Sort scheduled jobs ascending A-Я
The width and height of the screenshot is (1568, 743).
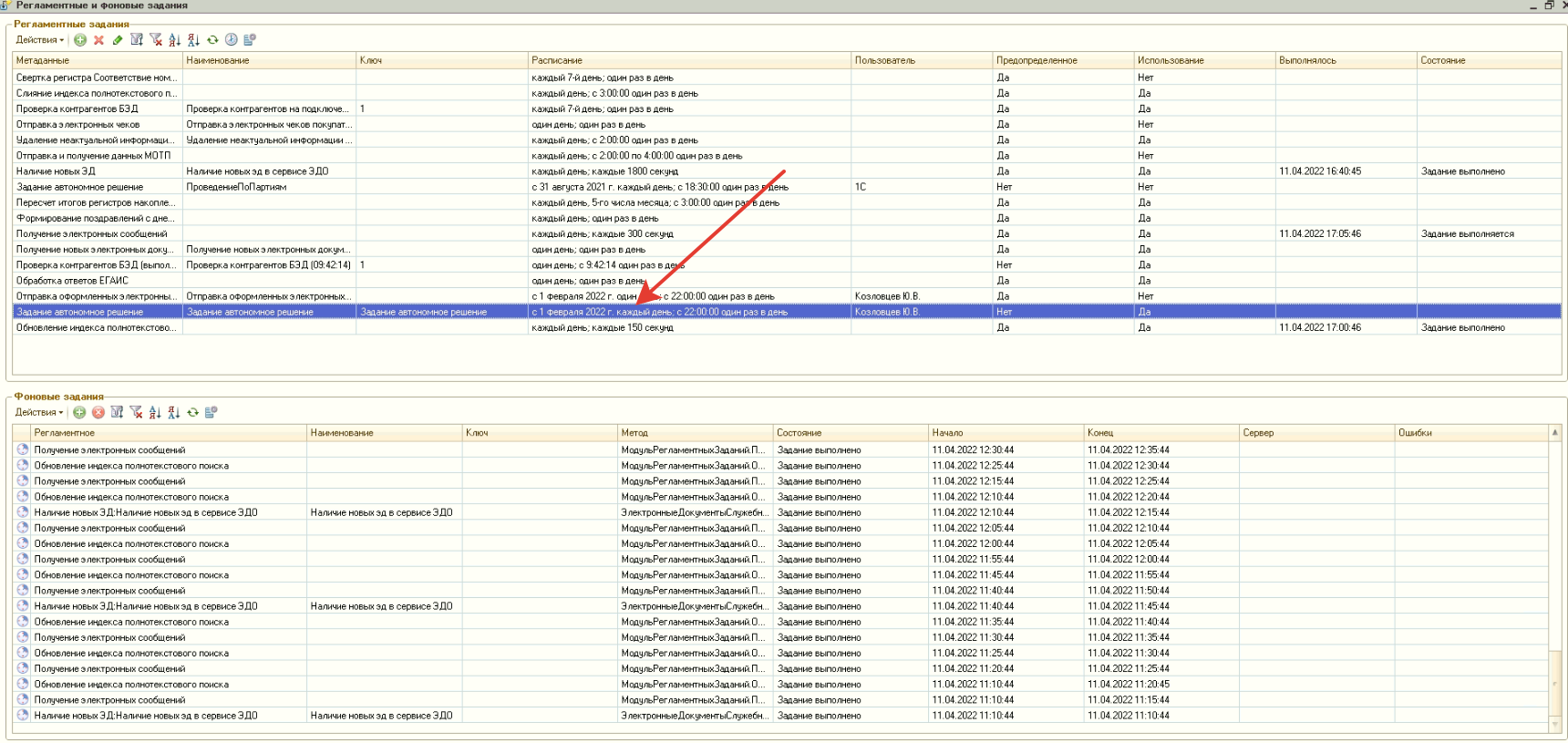(x=174, y=40)
